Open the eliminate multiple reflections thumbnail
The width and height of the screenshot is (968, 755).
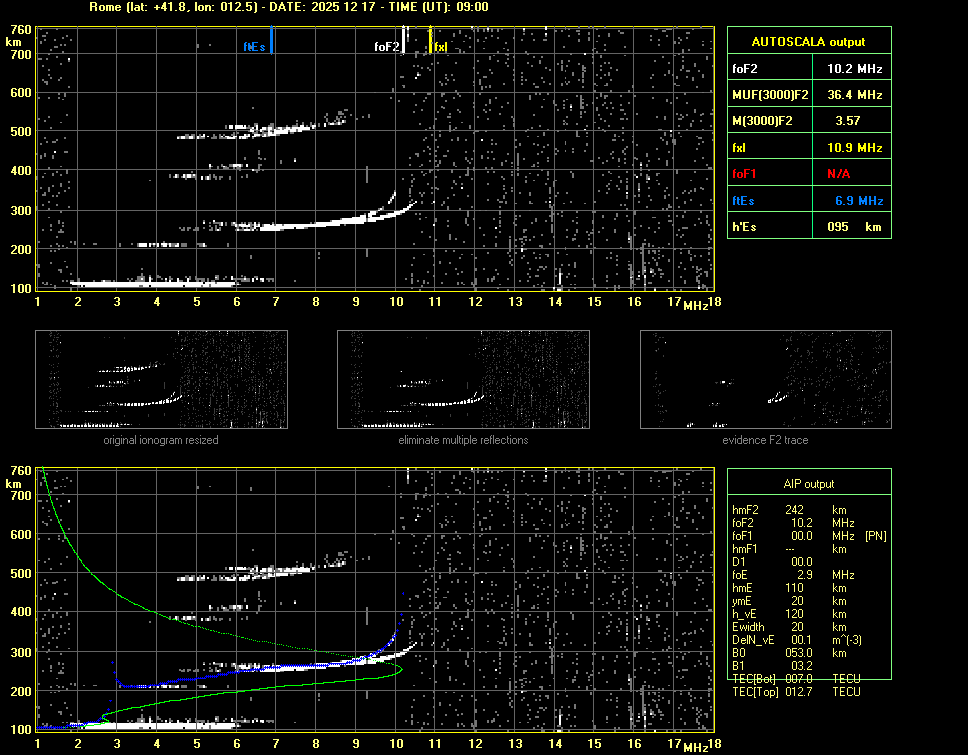pyautogui.click(x=463, y=379)
